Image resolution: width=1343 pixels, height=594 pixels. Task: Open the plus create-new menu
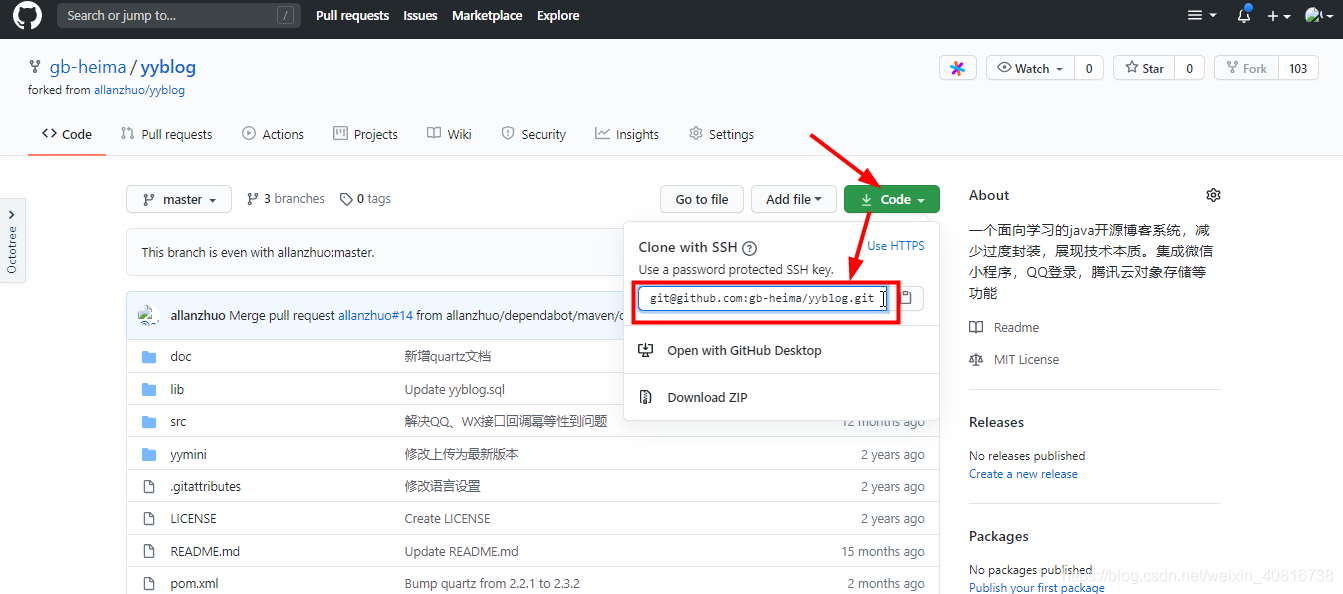(x=1279, y=16)
